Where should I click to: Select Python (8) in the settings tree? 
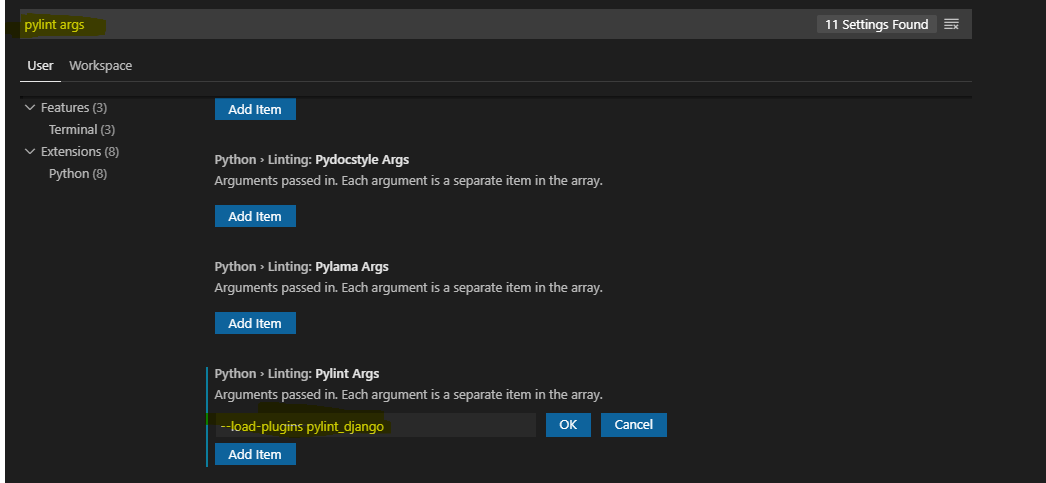point(78,174)
